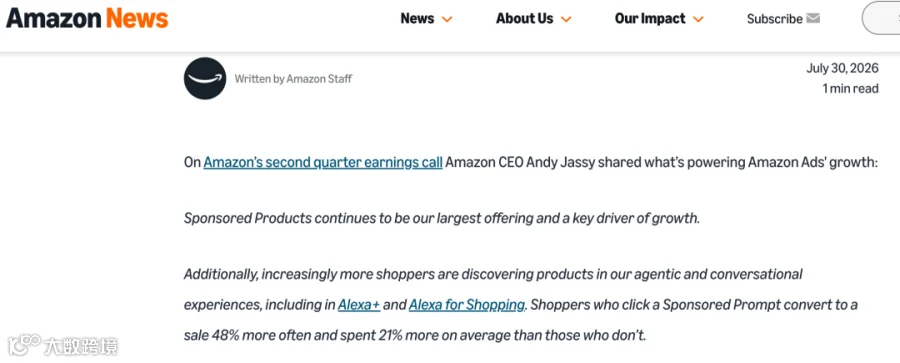Open the Alexa for Shopping link
The height and width of the screenshot is (363, 900).
coord(467,304)
